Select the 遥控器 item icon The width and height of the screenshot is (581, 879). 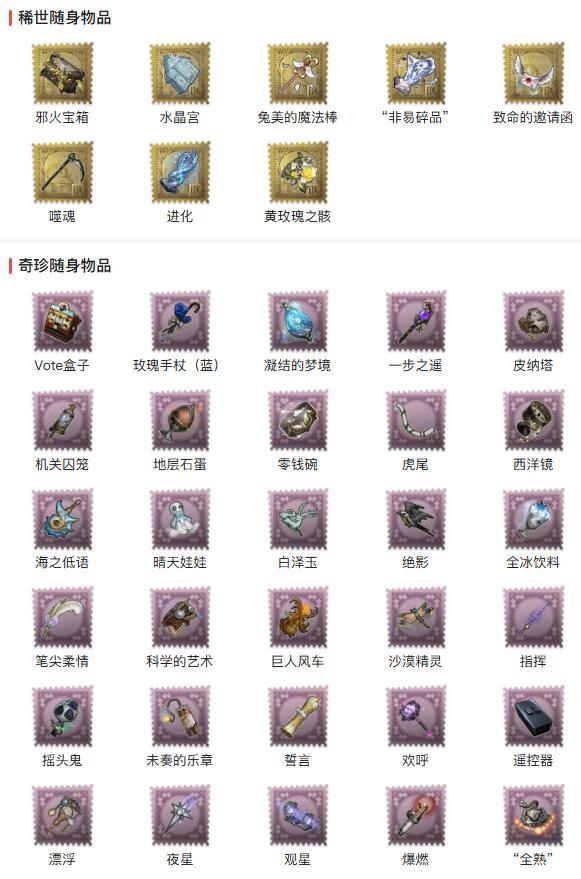[533, 717]
